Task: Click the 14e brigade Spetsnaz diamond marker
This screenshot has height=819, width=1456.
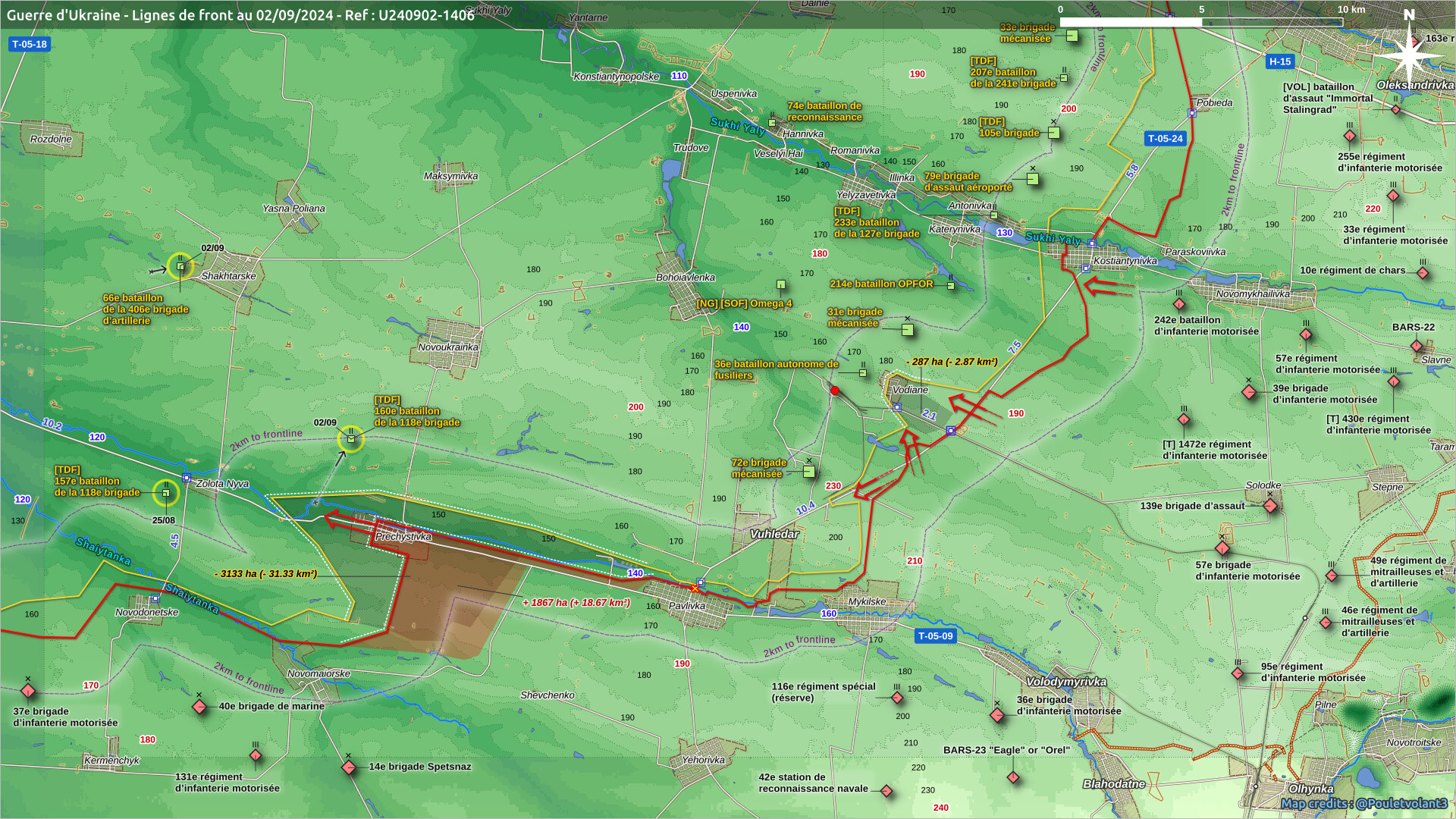Action: pyautogui.click(x=349, y=767)
